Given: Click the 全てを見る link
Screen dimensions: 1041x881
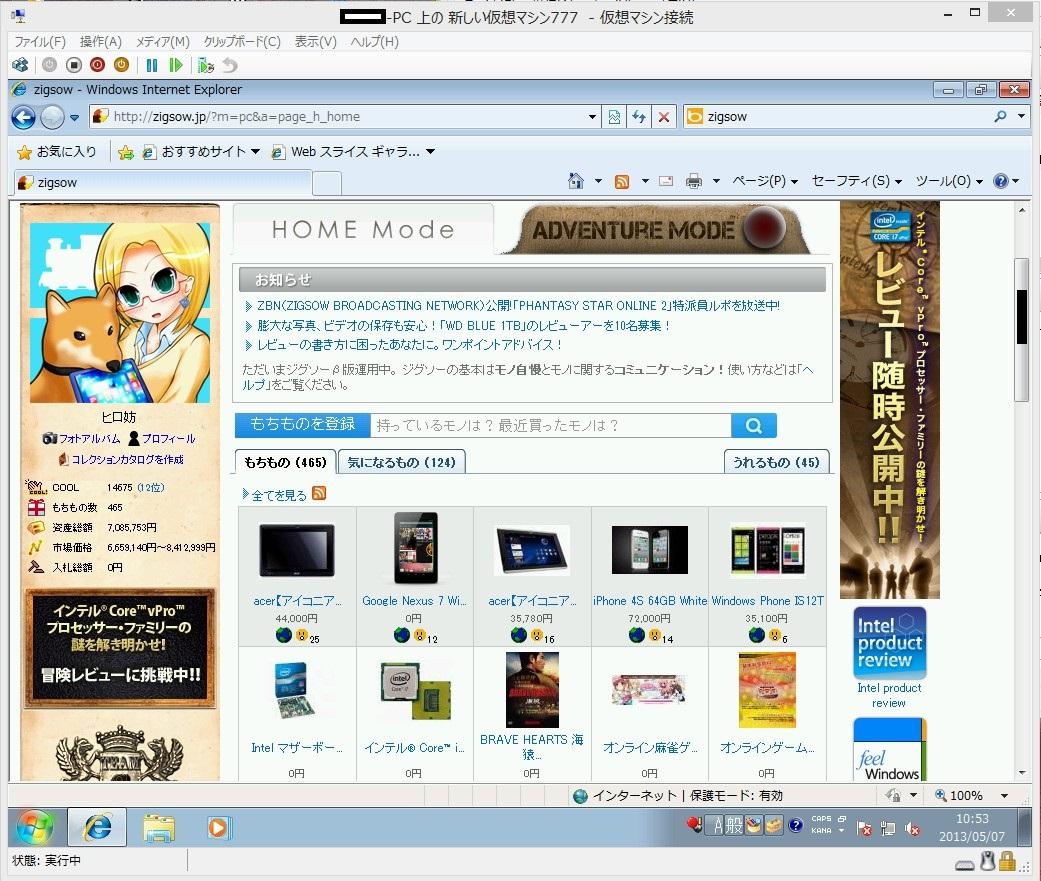Looking at the screenshot, I should pos(278,495).
